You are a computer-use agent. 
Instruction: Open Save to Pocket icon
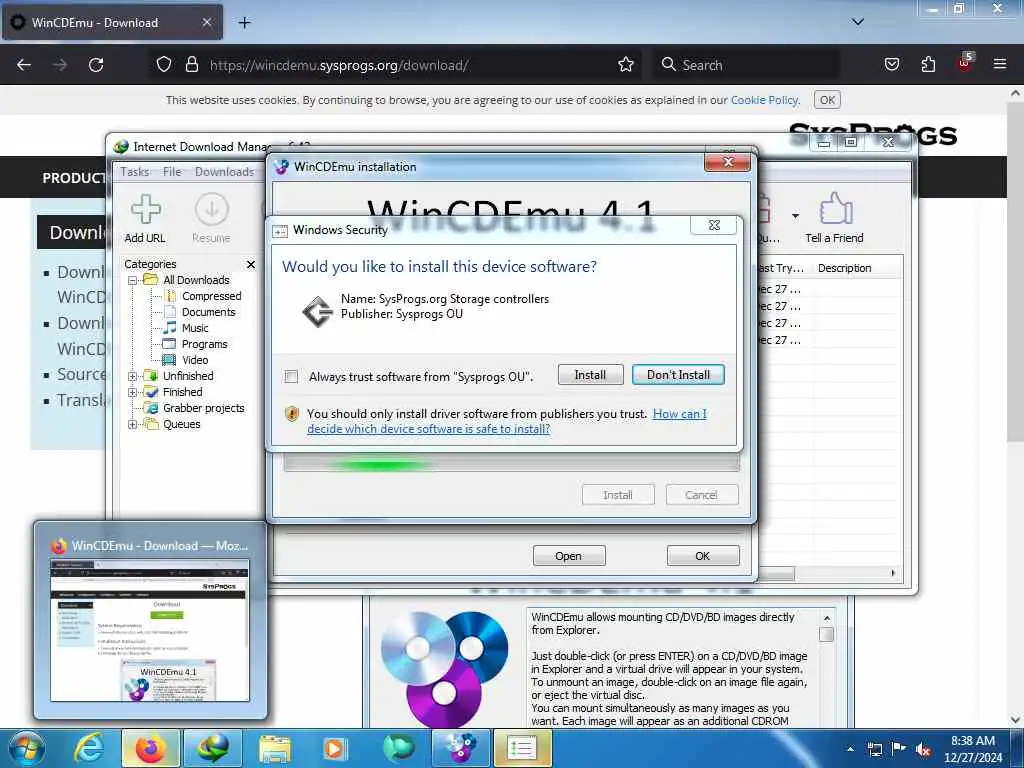[x=891, y=65]
